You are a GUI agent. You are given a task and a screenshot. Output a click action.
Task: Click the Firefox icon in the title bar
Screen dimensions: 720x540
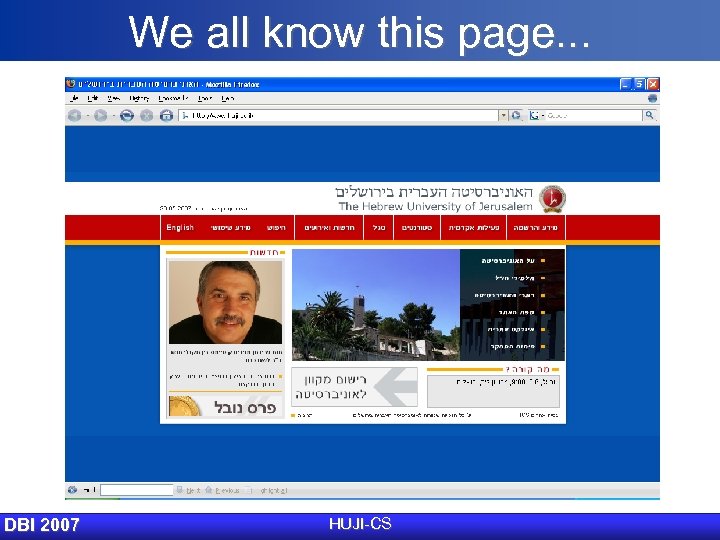coord(71,84)
